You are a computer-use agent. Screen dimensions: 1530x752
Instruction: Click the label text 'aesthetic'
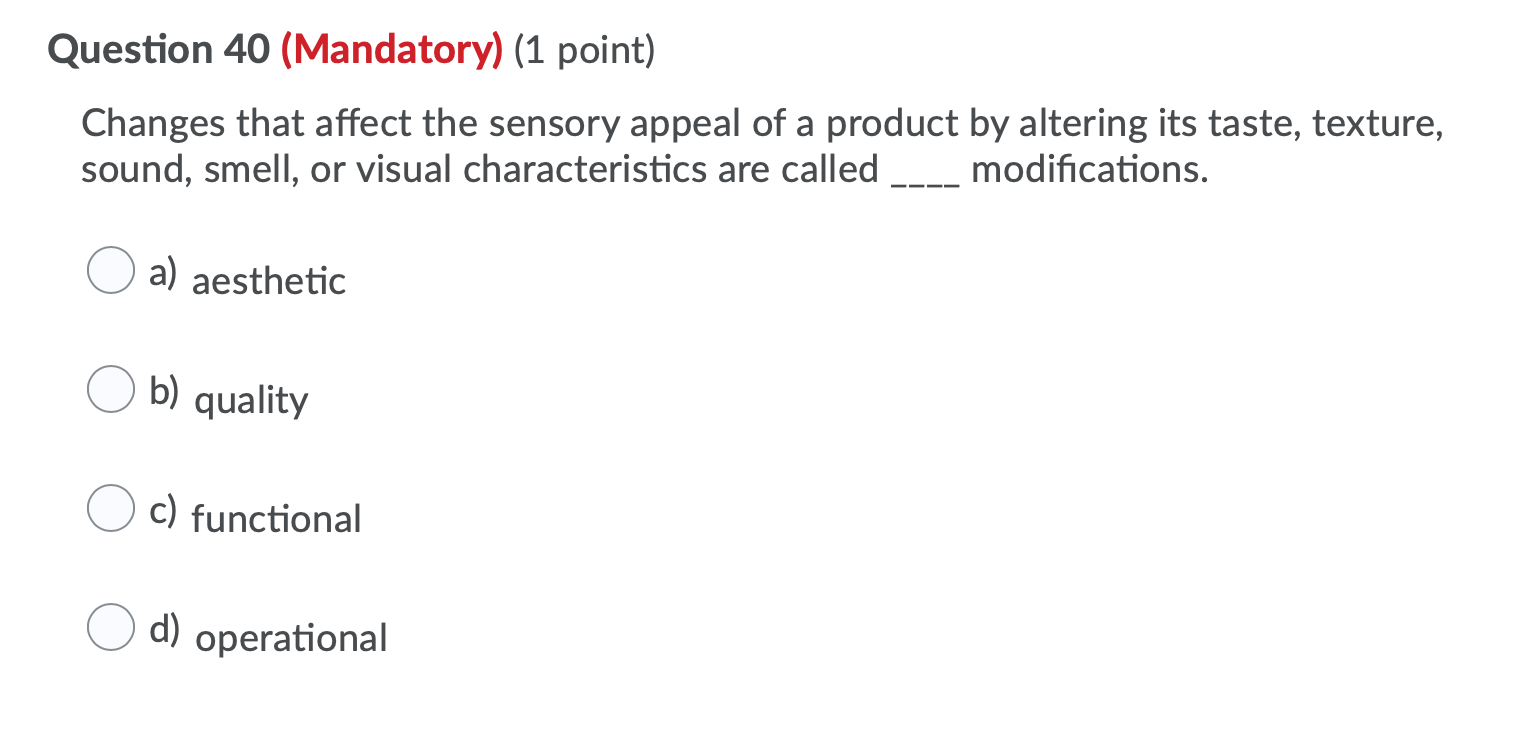(268, 282)
